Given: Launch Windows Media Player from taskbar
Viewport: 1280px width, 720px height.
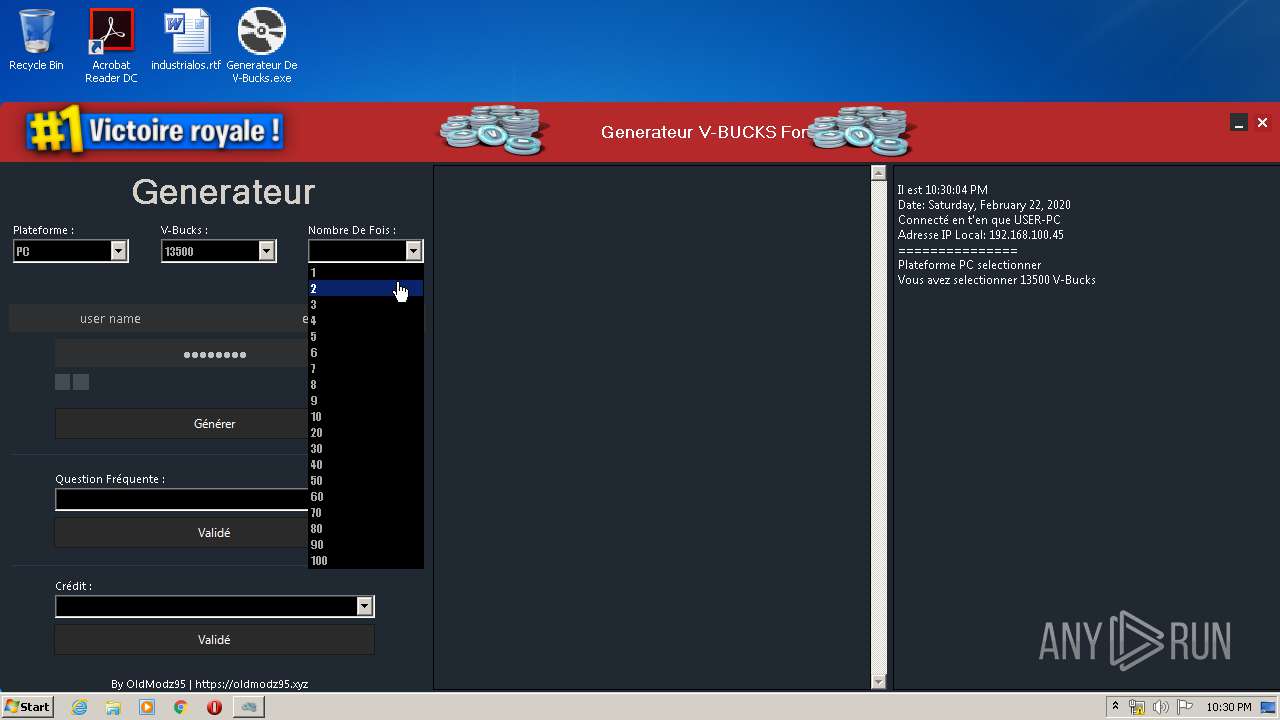Looking at the screenshot, I should coord(147,707).
